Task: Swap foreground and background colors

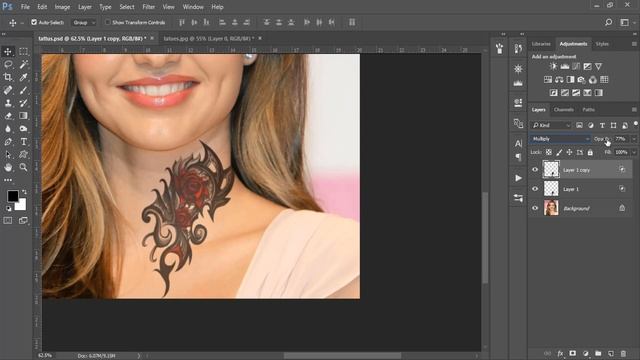Action: tap(24, 192)
